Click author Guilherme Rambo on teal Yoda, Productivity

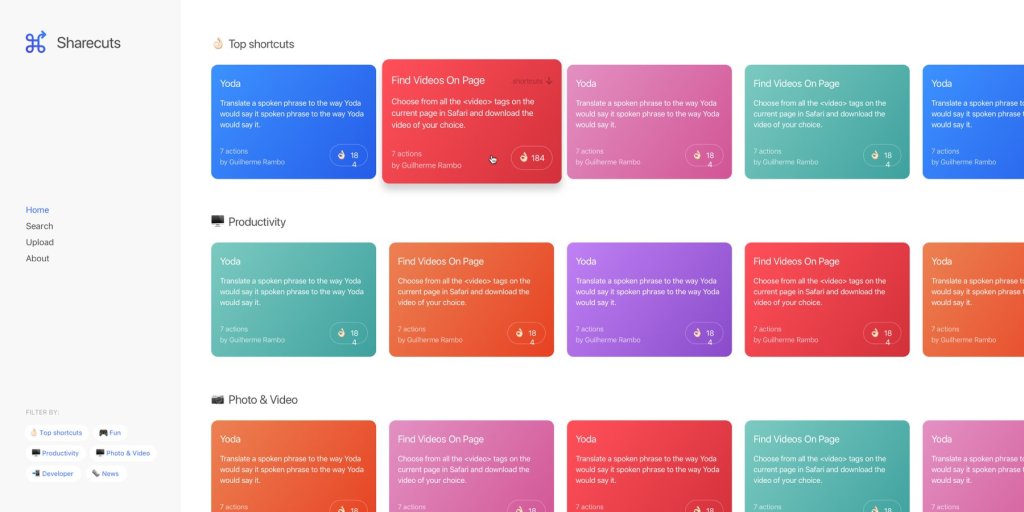252,340
